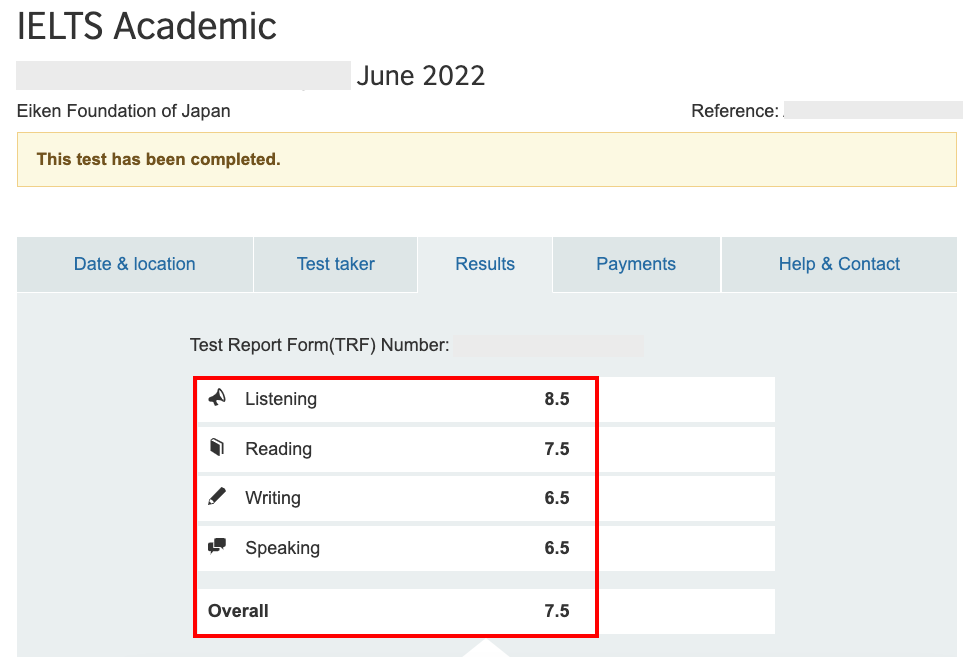Click the Reading book icon
971x657 pixels.
[x=217, y=448]
